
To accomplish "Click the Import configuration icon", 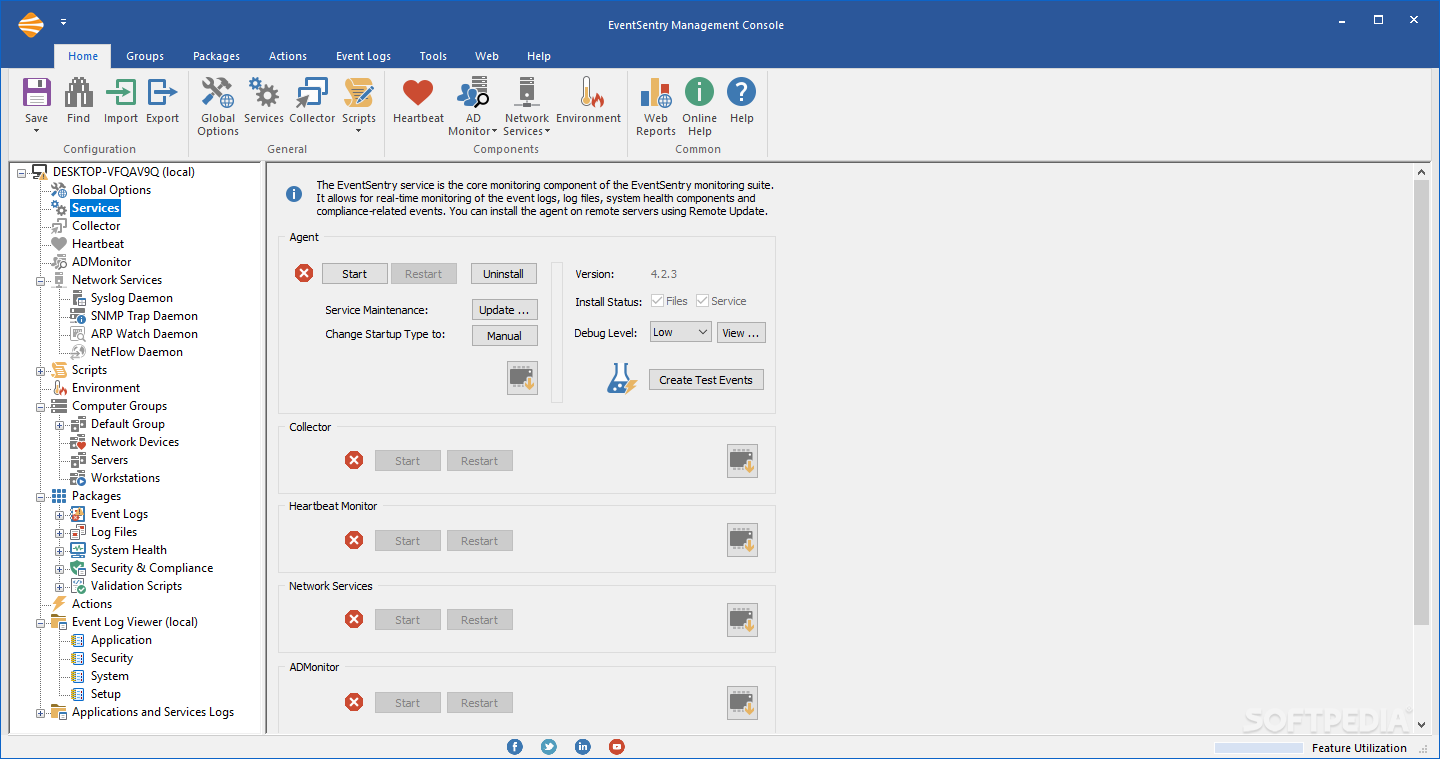I will (x=121, y=93).
